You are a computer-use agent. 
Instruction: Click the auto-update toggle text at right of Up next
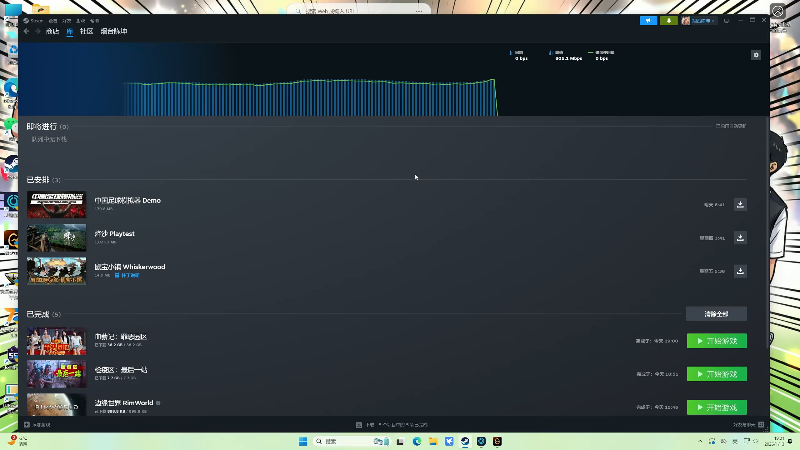(731, 126)
